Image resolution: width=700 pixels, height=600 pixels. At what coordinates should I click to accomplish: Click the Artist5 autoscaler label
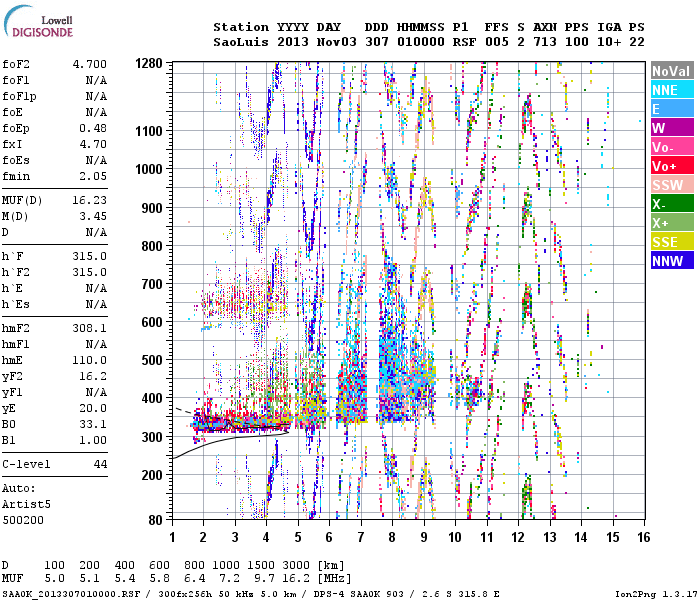pyautogui.click(x=26, y=504)
